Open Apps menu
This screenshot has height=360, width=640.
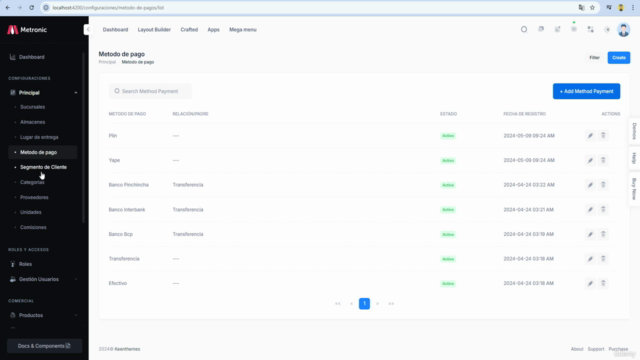coord(213,29)
